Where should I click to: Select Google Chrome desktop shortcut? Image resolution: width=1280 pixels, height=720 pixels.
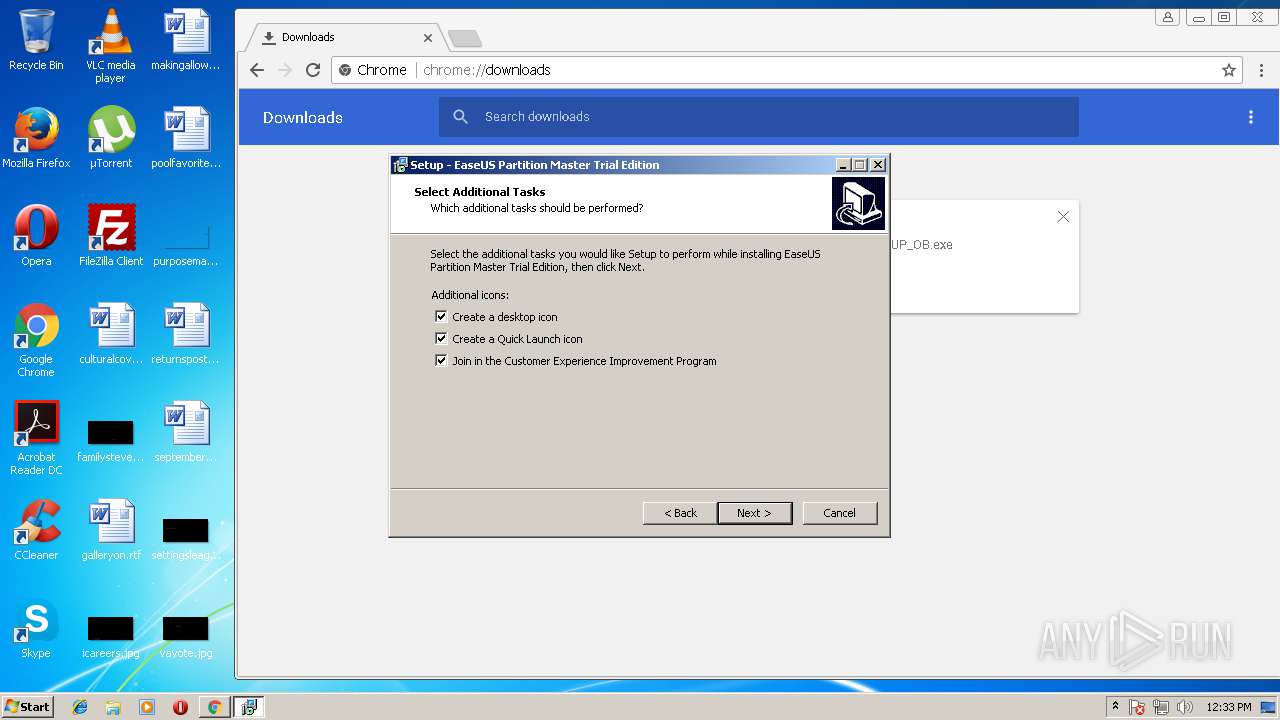pyautogui.click(x=36, y=340)
